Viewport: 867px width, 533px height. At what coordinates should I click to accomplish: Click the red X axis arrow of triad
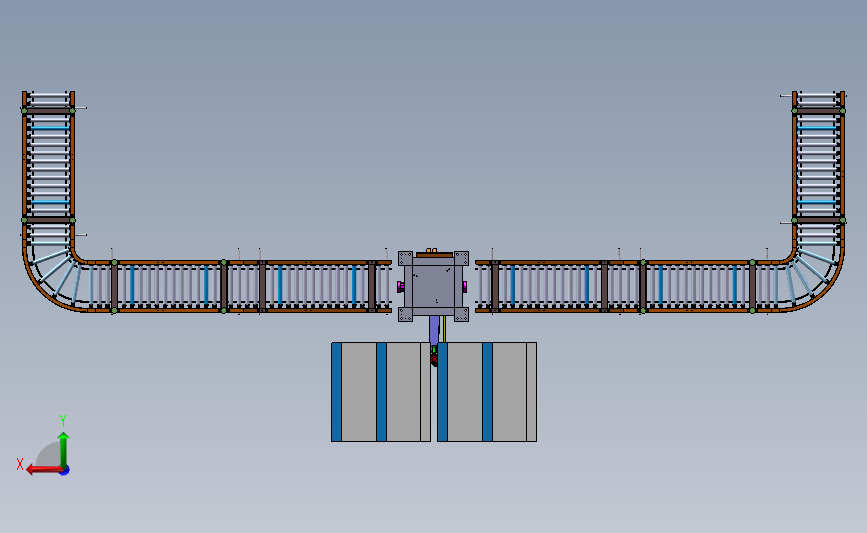[x=44, y=469]
